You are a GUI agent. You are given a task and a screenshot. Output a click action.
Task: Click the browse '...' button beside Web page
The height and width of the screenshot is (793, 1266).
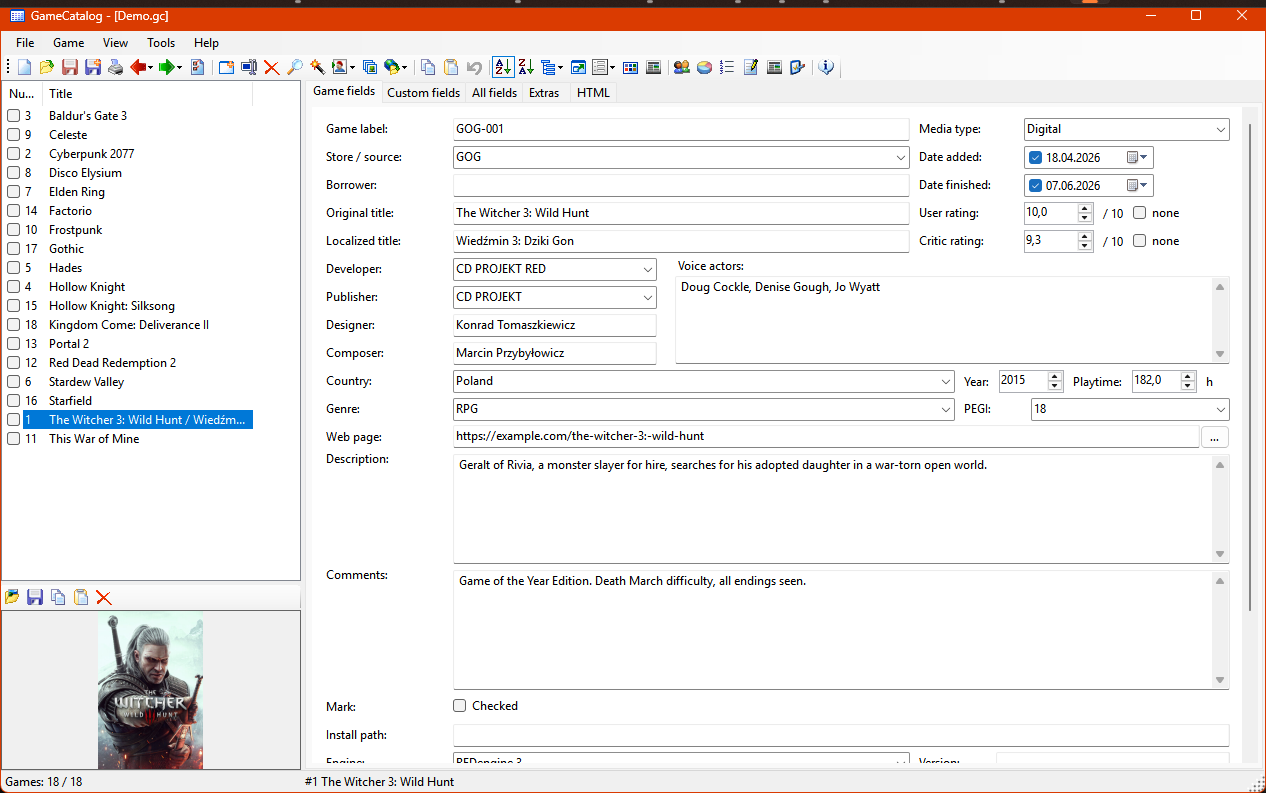tap(1214, 437)
